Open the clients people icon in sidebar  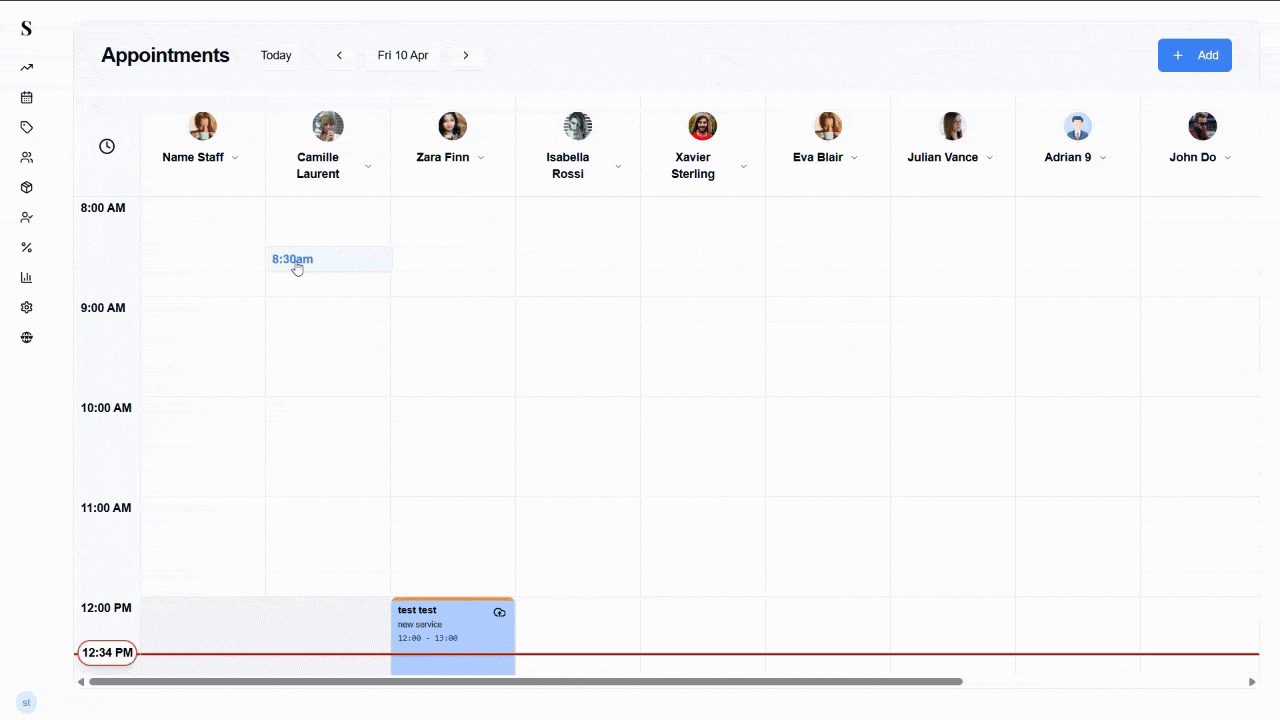point(27,158)
